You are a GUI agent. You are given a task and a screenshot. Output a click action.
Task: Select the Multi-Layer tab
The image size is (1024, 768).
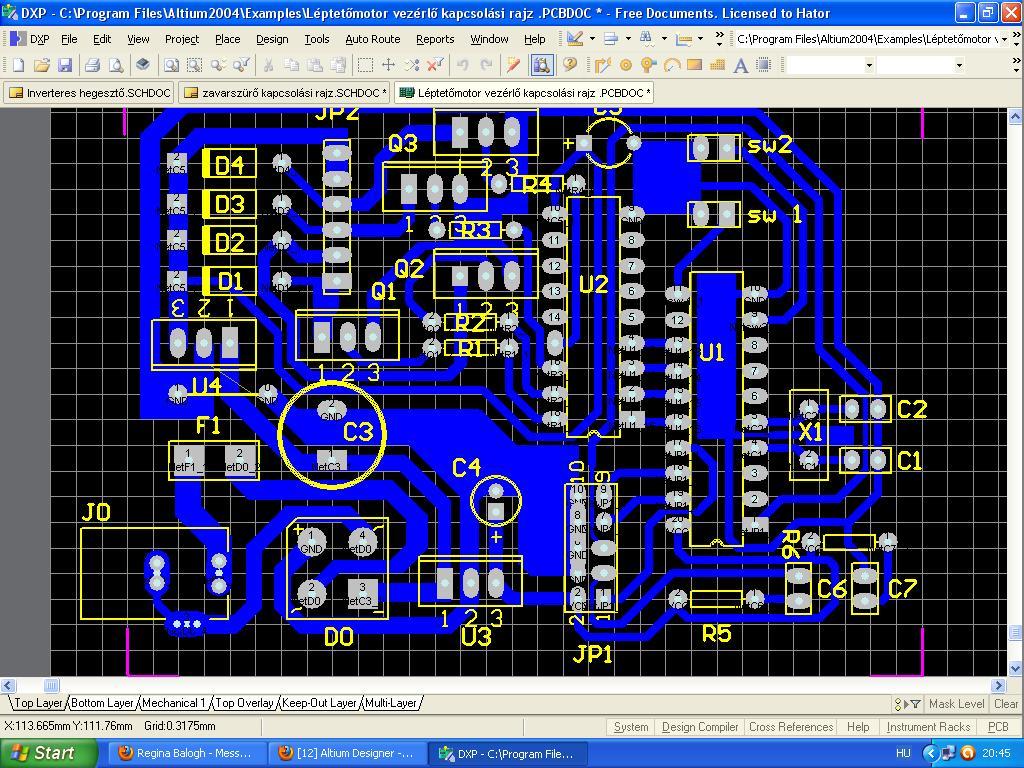(391, 703)
